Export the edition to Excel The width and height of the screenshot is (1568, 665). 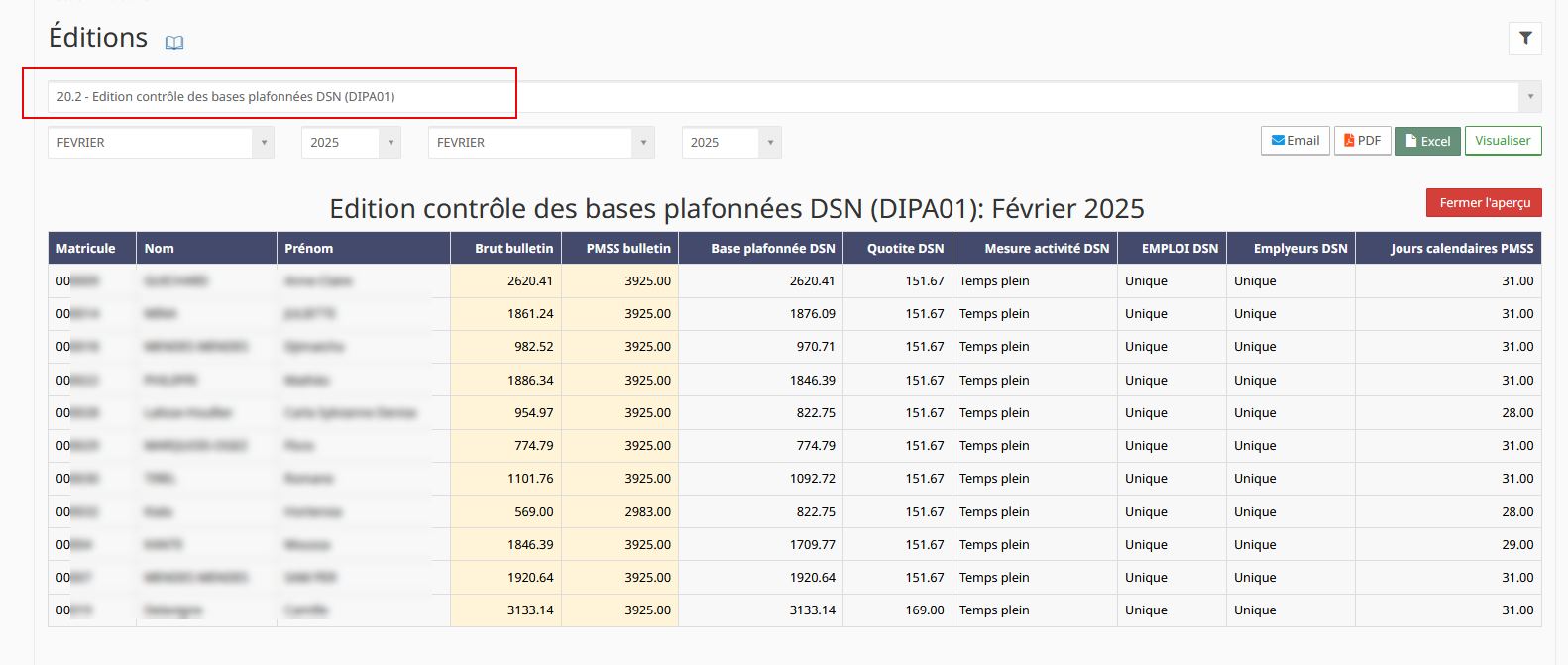coord(1427,141)
